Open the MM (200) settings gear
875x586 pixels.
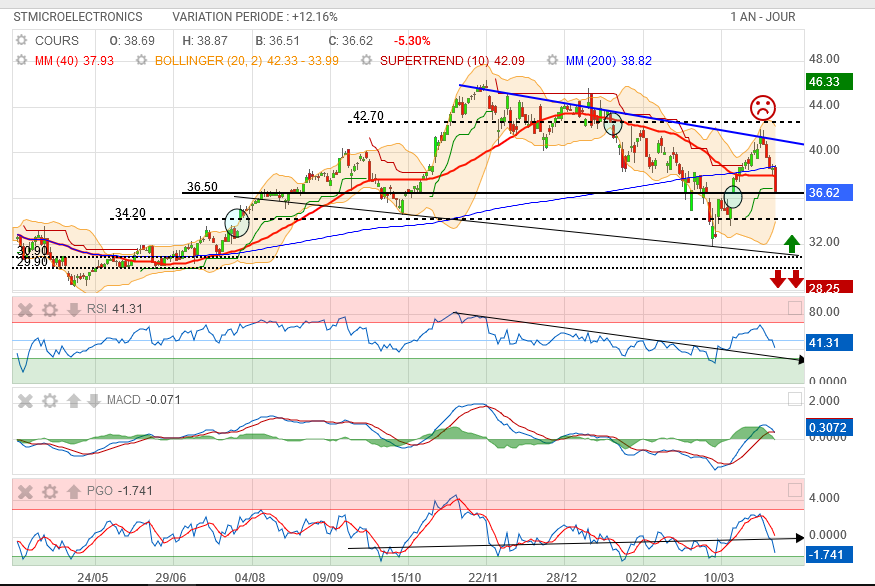pos(552,60)
